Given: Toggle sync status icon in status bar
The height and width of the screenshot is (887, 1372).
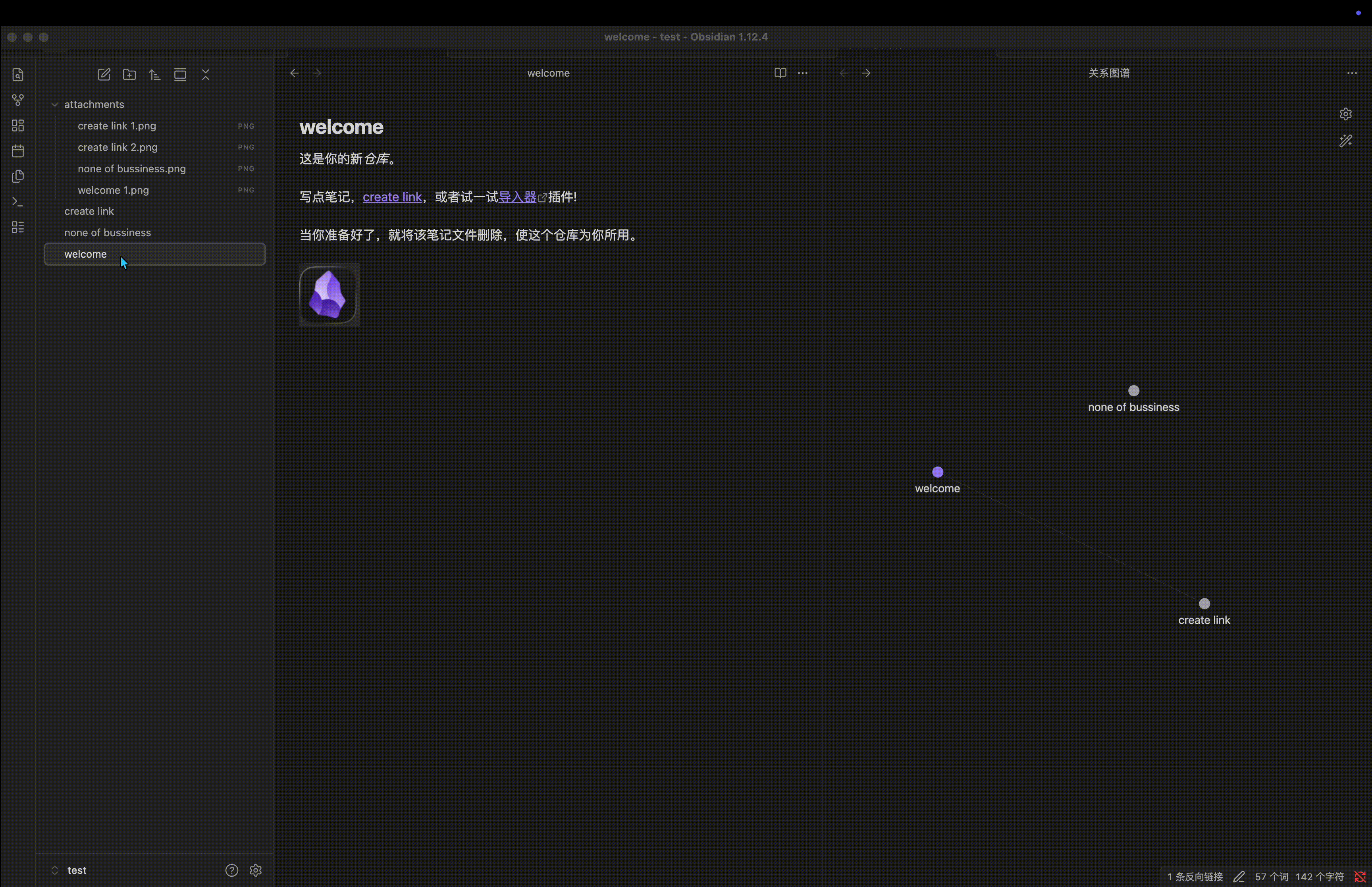Looking at the screenshot, I should [1359, 877].
